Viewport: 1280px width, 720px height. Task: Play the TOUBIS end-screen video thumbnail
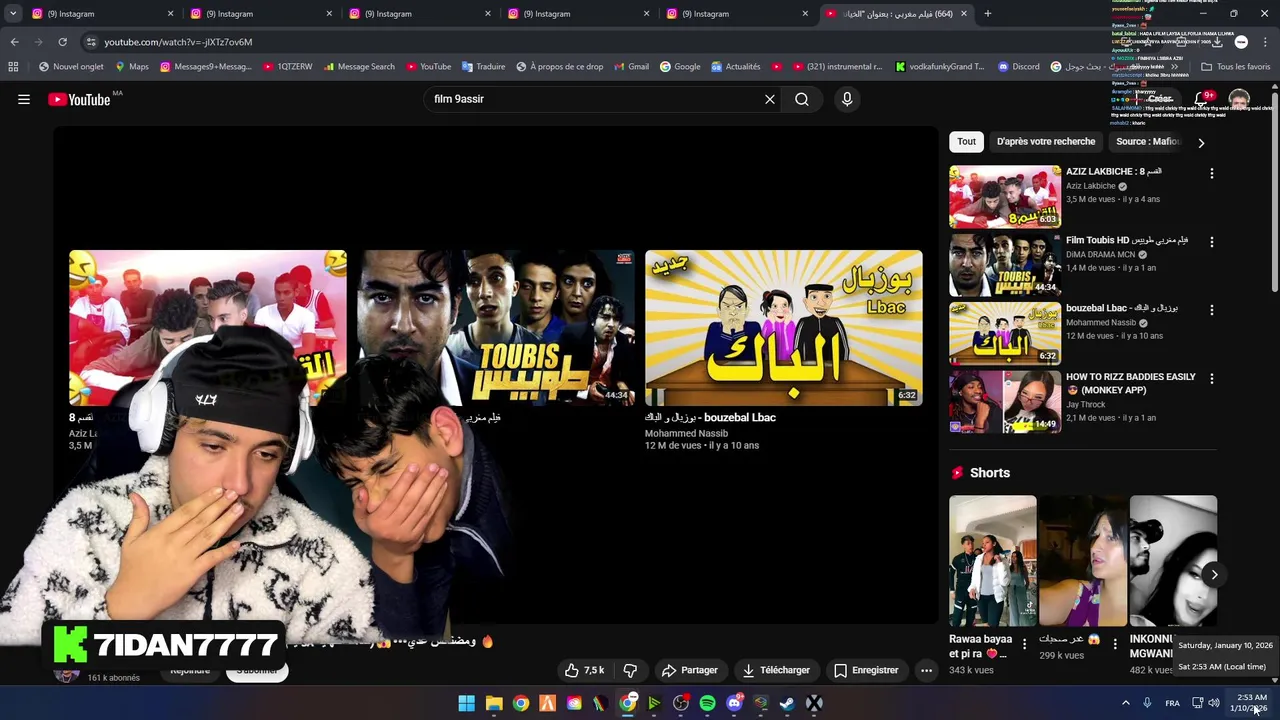click(x=495, y=328)
